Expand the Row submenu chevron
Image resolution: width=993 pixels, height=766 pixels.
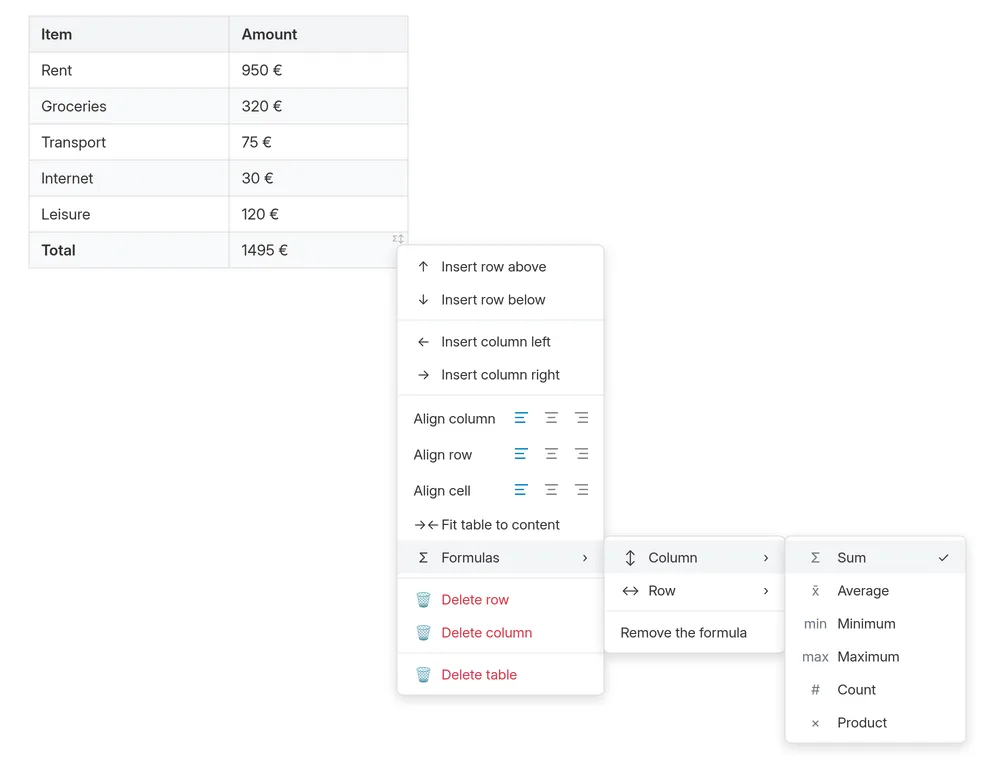(x=766, y=591)
